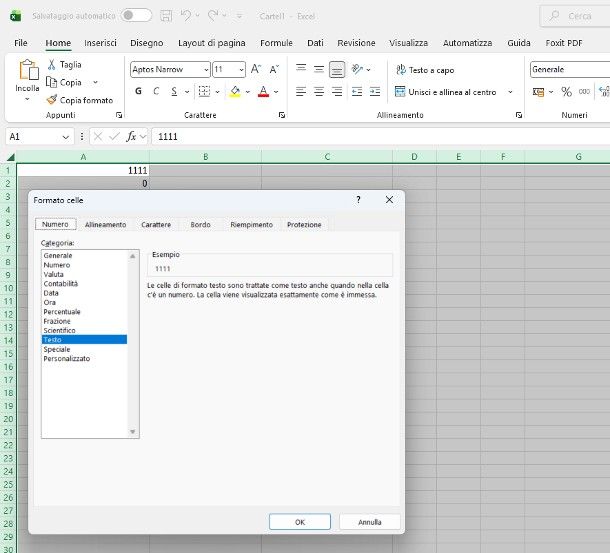Click Unisci e allinea al centro
Viewport: 610px width, 553px height.
(x=445, y=92)
